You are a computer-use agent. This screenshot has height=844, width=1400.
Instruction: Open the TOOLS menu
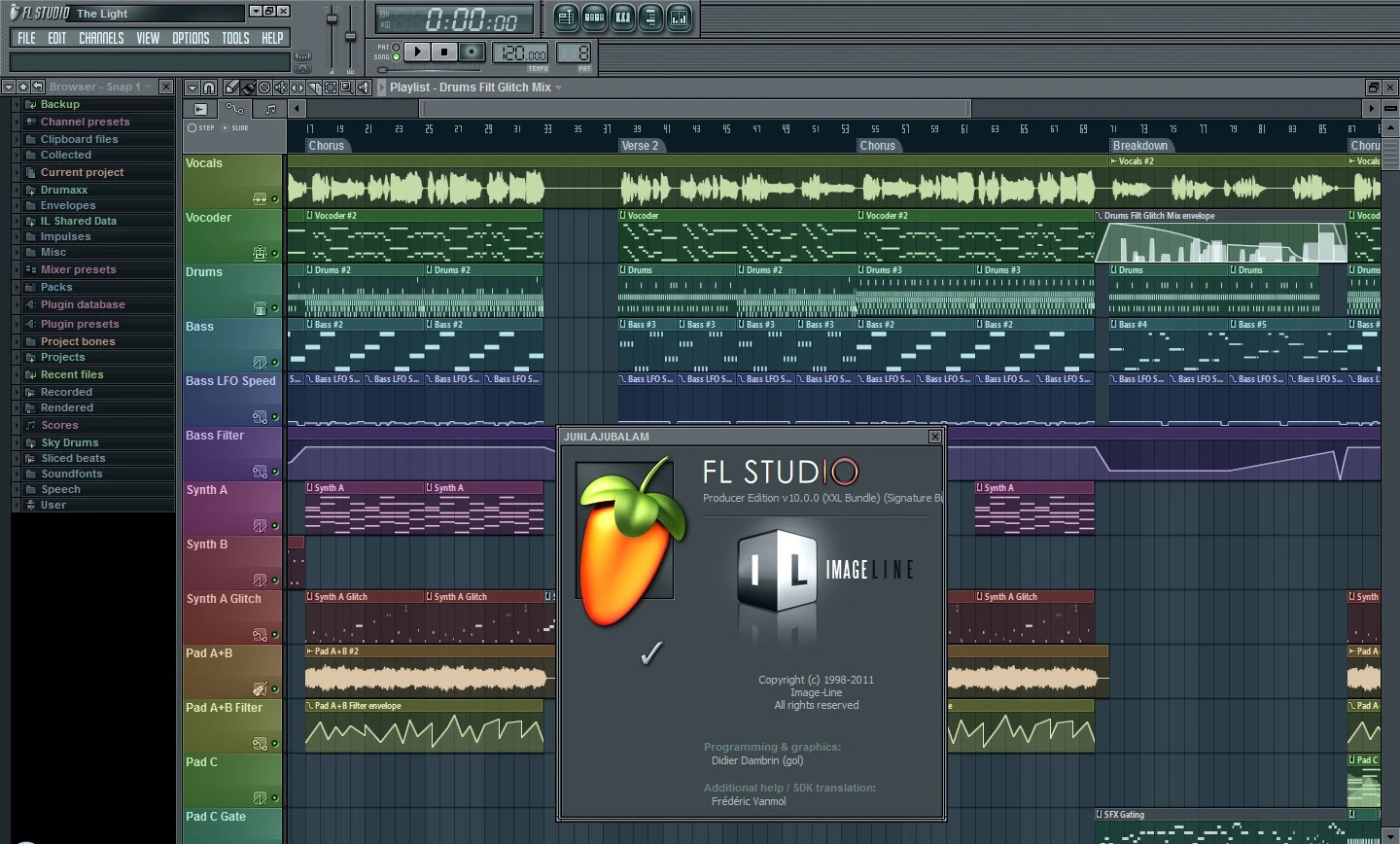(x=235, y=38)
